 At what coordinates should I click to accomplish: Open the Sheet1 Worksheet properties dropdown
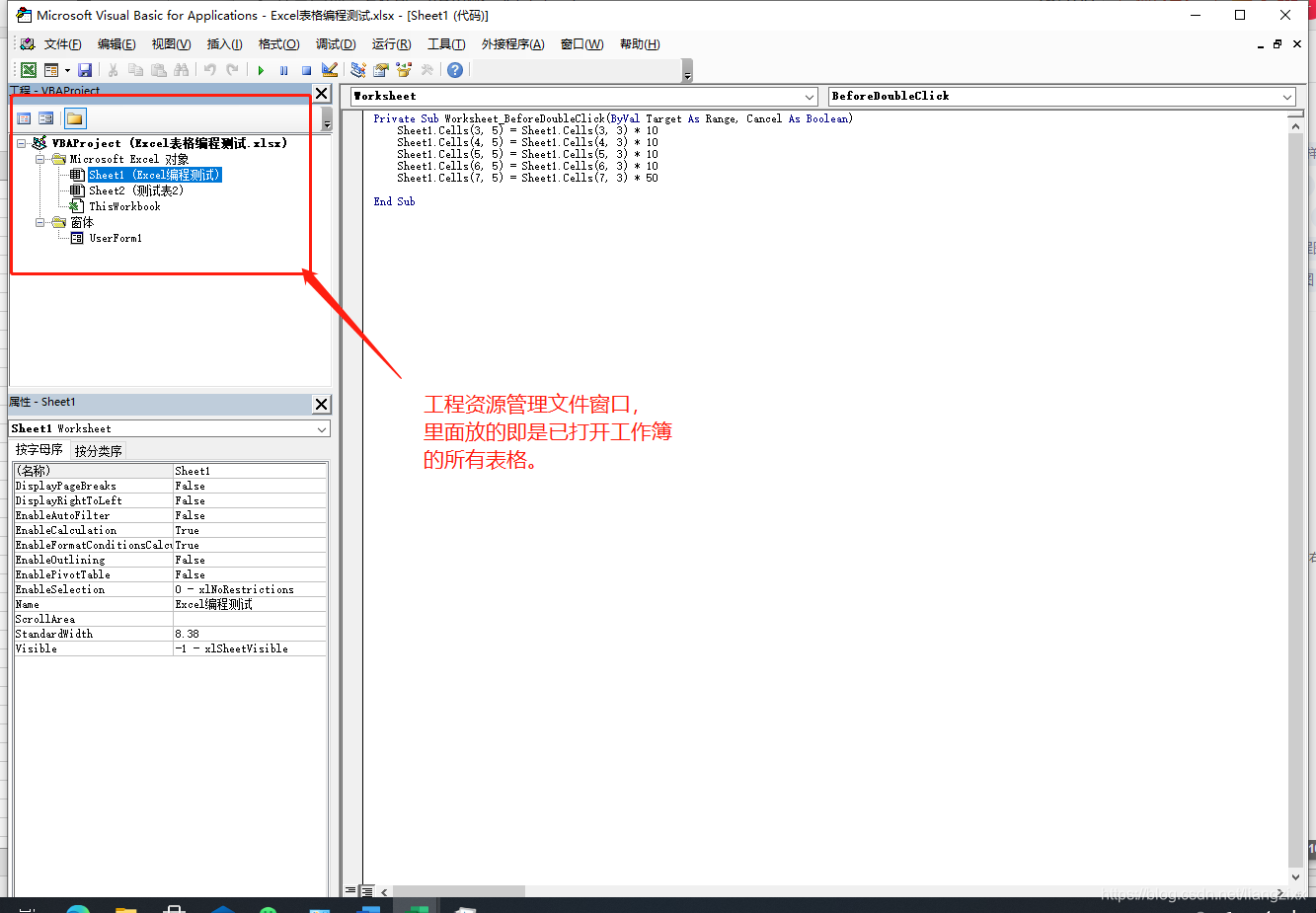322,429
